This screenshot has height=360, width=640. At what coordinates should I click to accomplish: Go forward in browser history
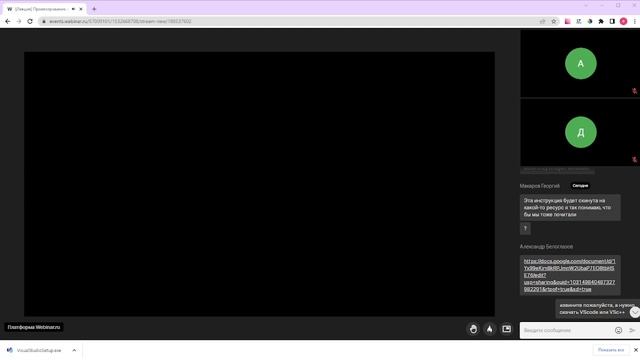coord(19,21)
